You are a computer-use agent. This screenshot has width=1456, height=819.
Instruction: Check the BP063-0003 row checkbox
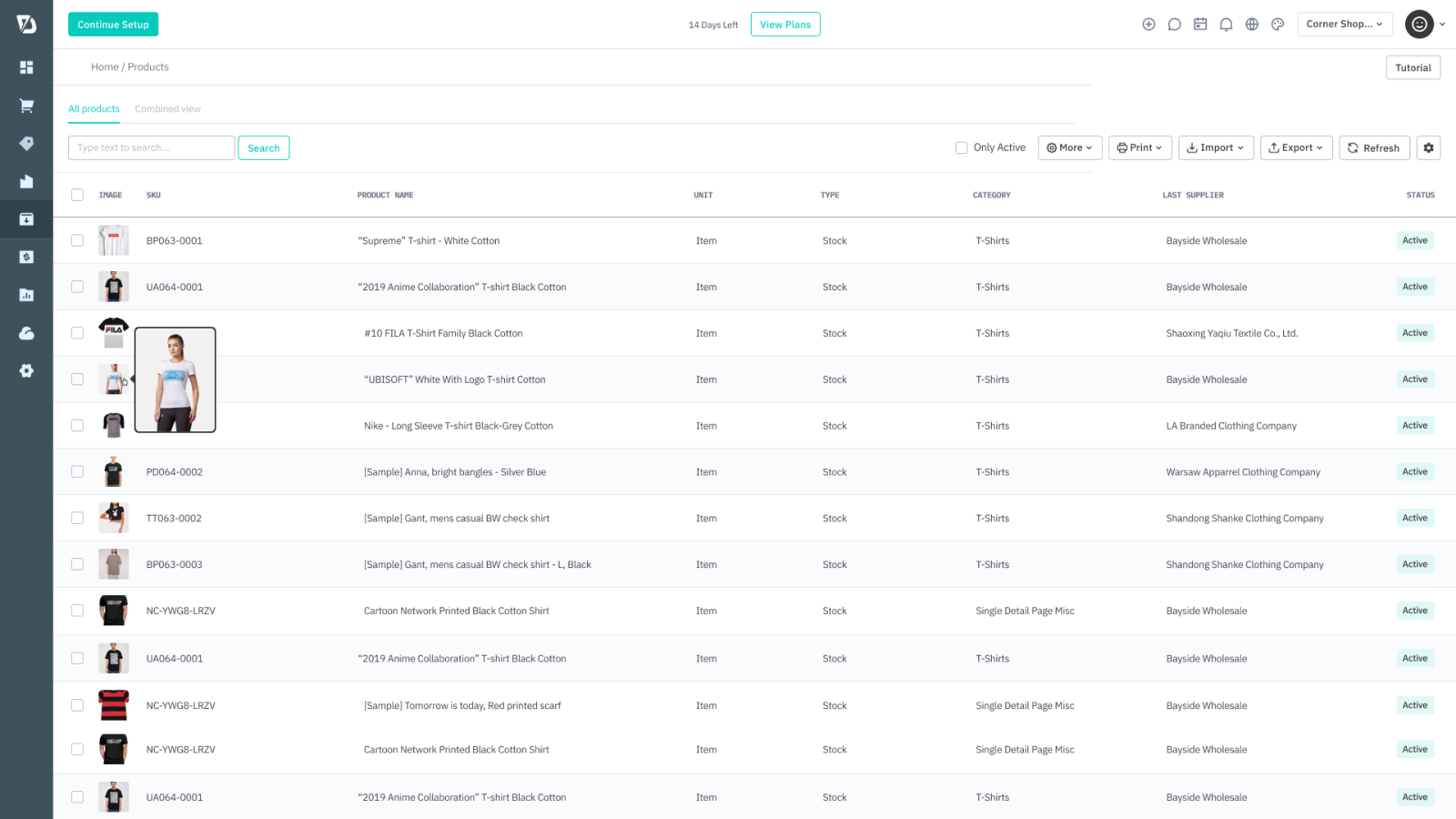click(77, 564)
